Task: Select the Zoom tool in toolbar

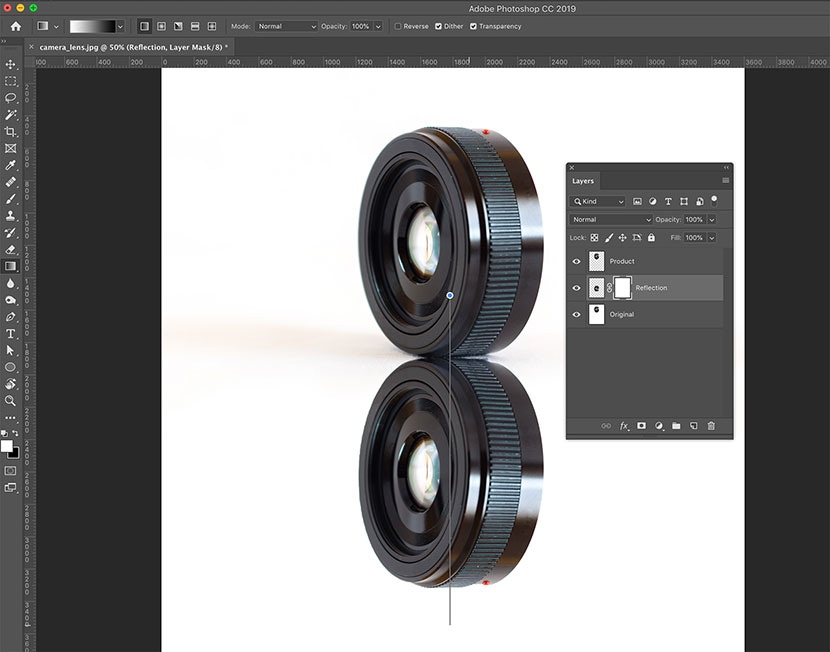Action: click(x=10, y=400)
